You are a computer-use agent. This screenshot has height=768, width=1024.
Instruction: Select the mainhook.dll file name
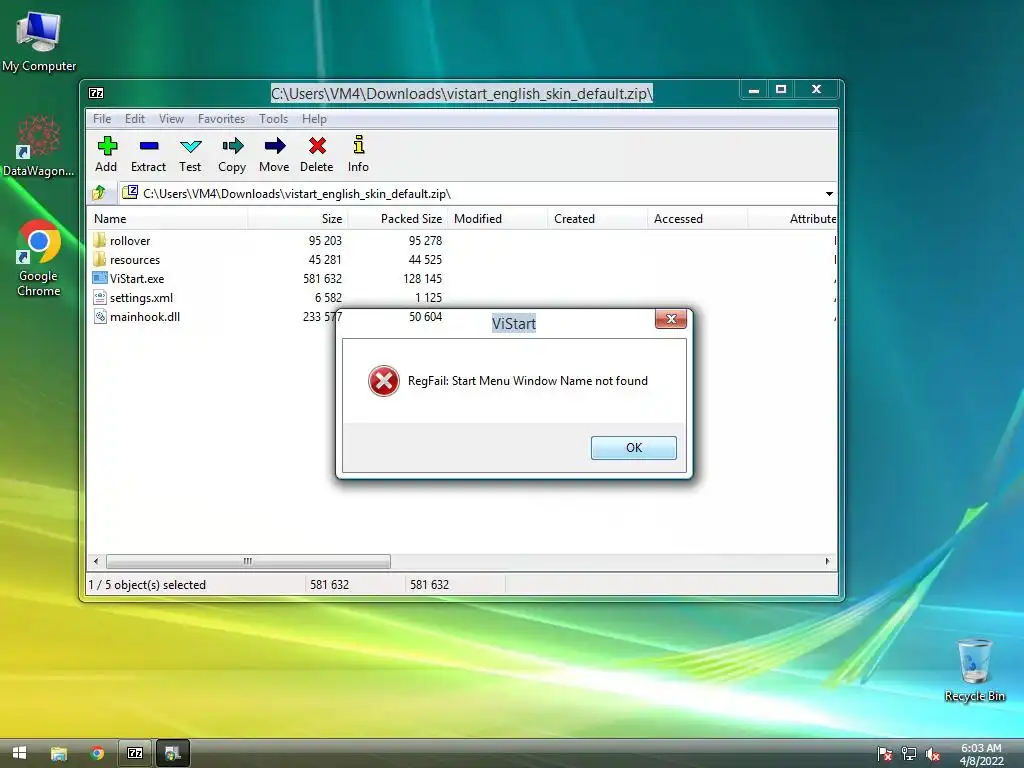coord(145,317)
